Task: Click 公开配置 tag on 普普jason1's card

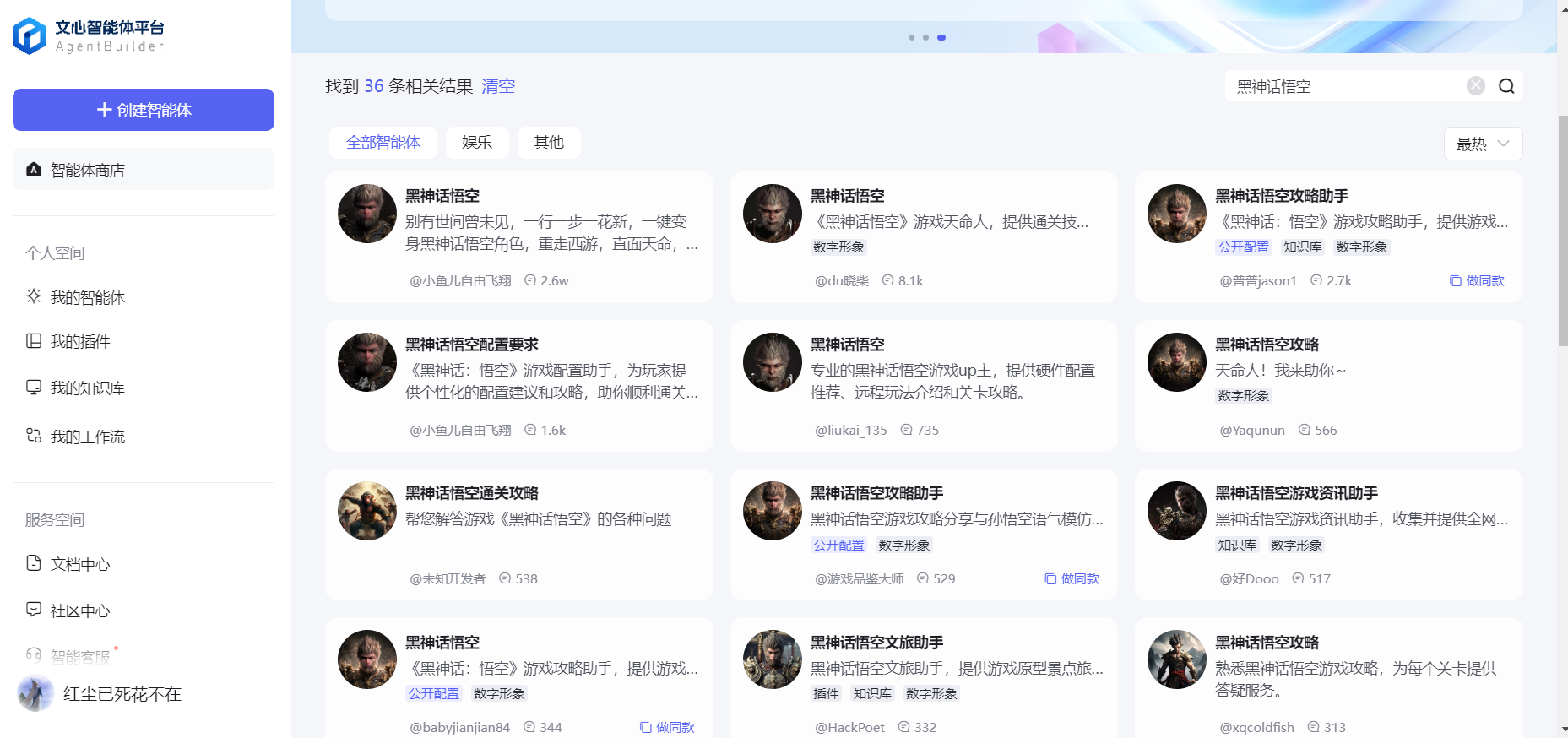Action: (x=1244, y=247)
